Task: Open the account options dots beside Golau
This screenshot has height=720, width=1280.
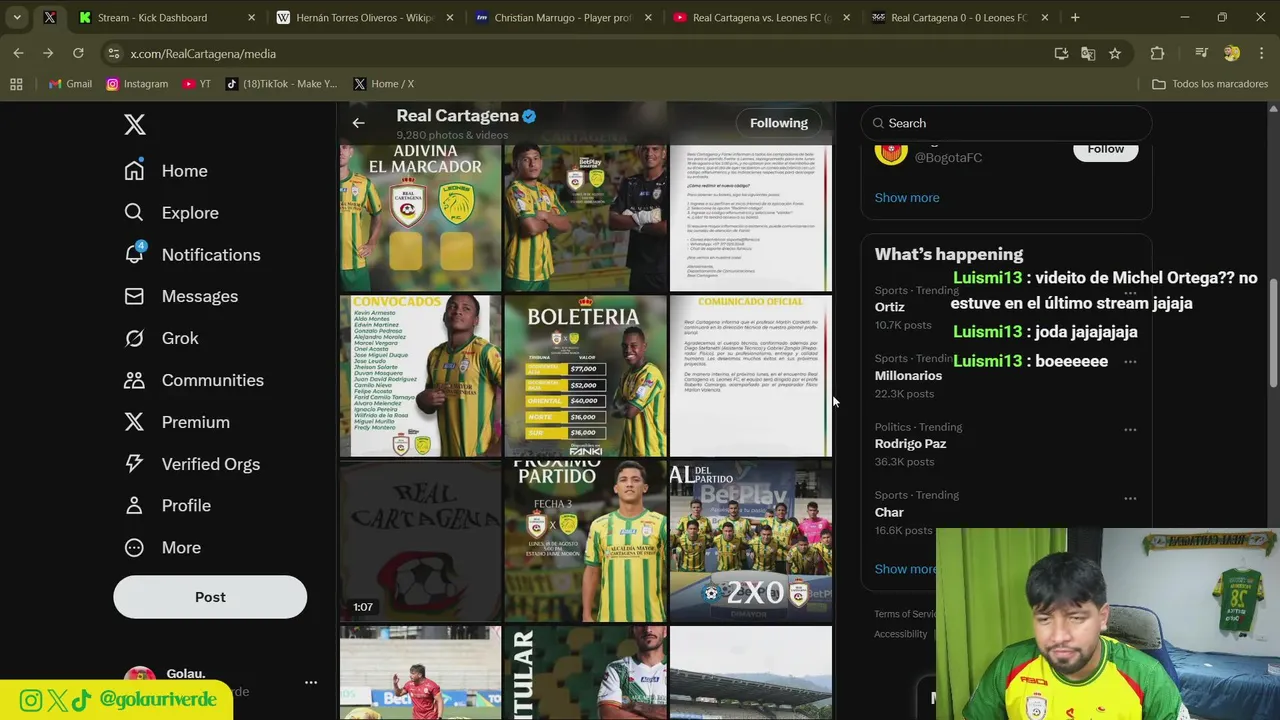Action: tap(311, 682)
